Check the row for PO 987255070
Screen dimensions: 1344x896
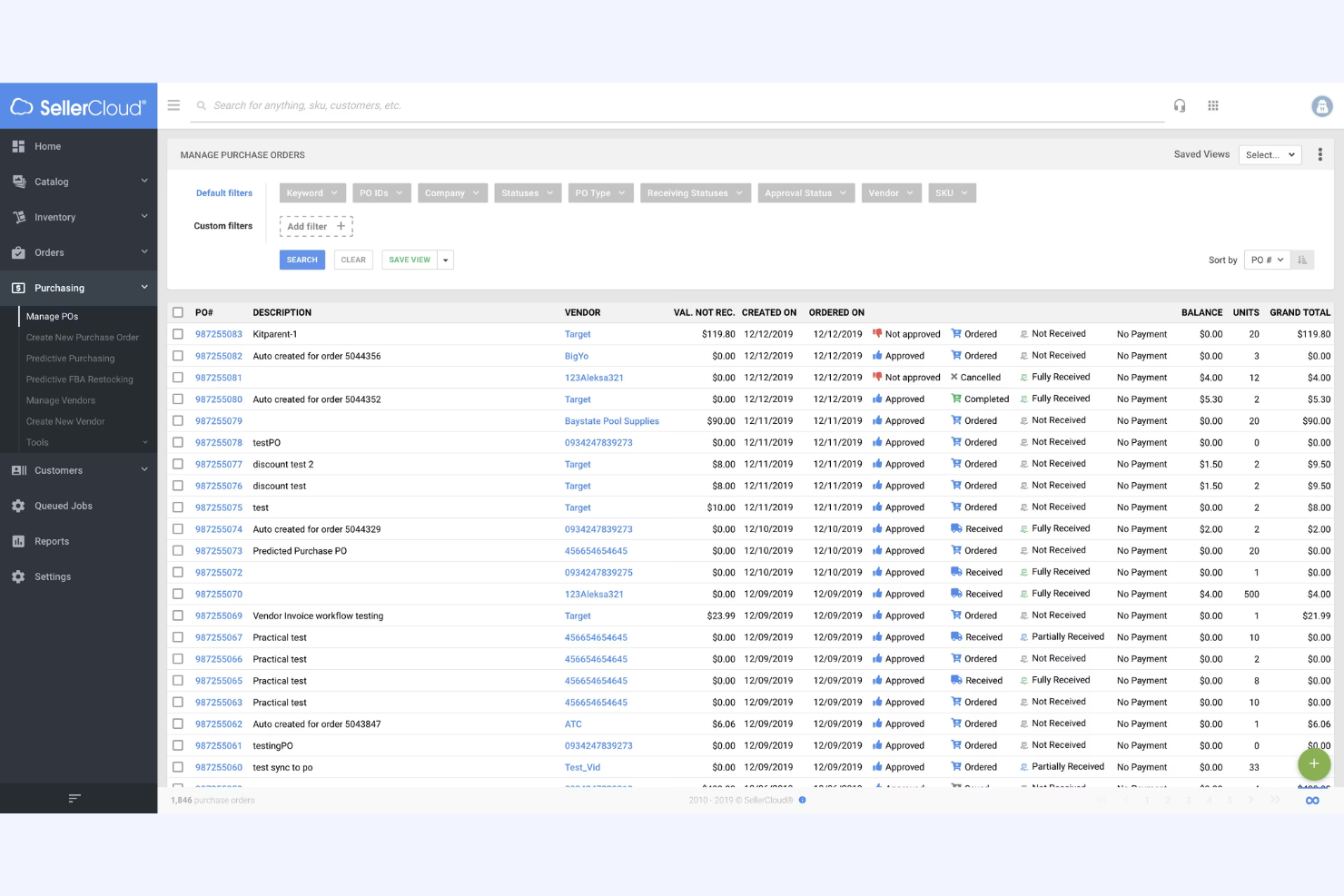click(x=177, y=594)
